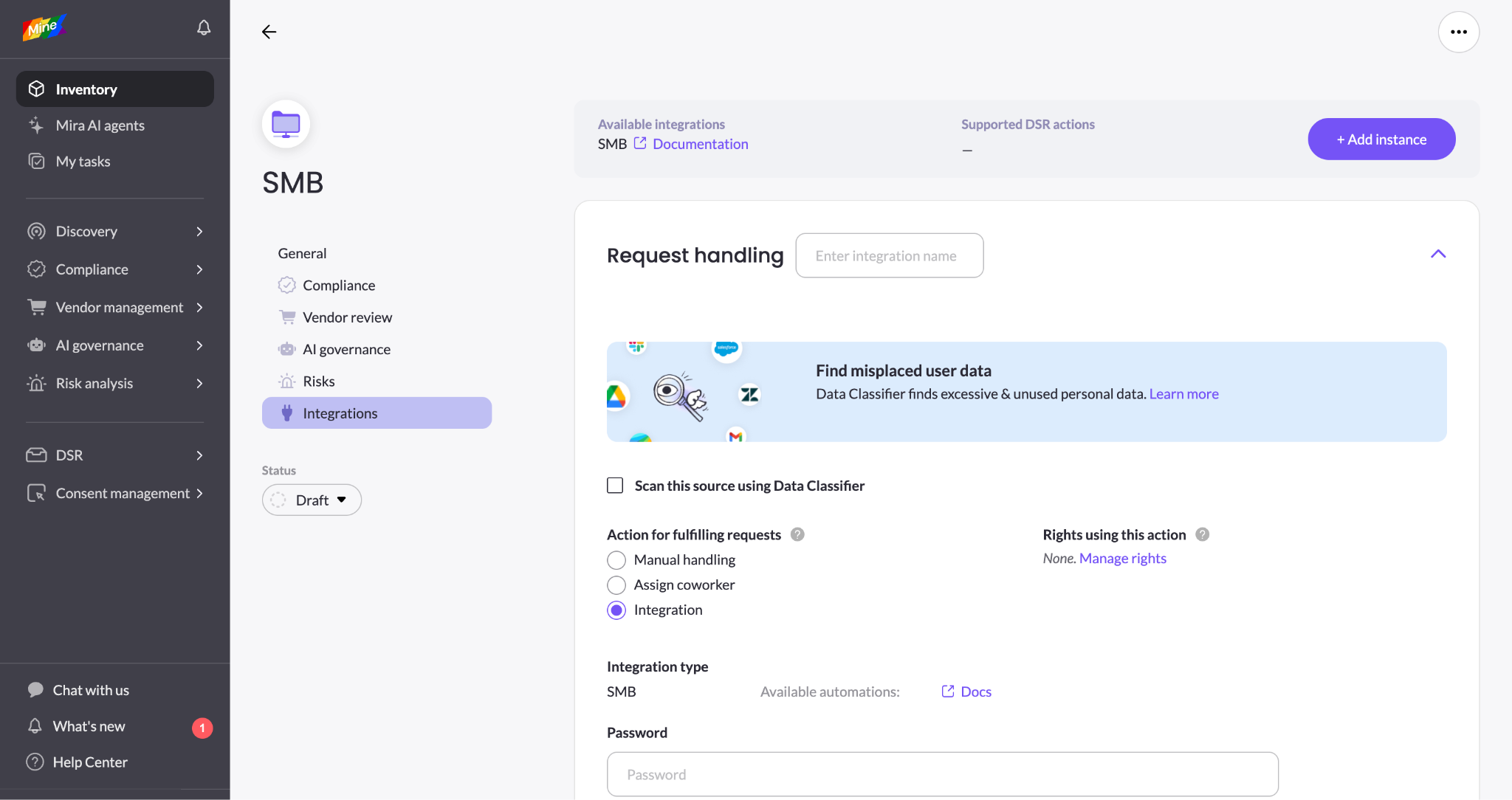
Task: Select the Integrations section
Action: tap(377, 413)
